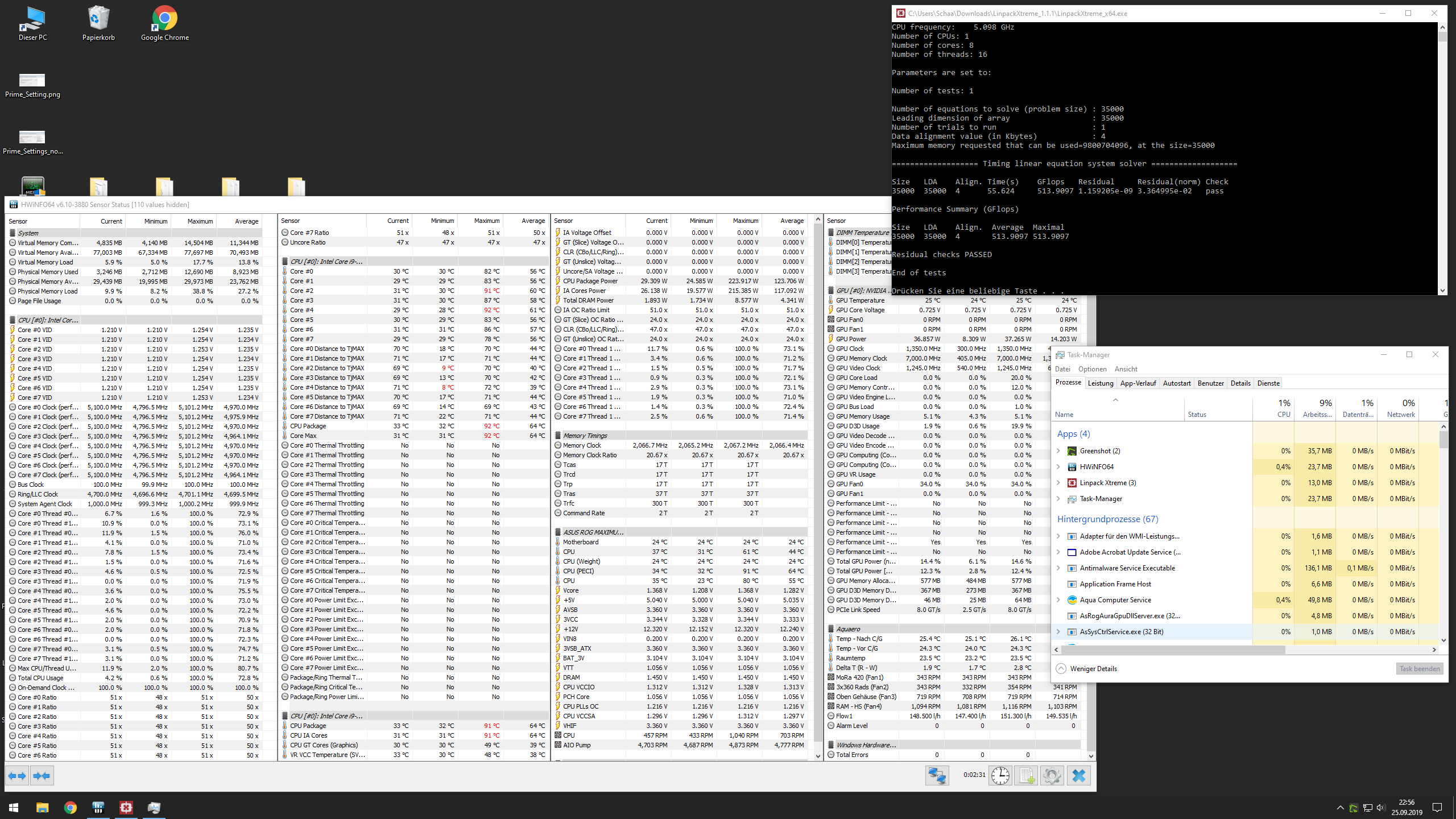Viewport: 1456px width, 819px height.
Task: Switch to Details tab
Action: pyautogui.click(x=1240, y=383)
